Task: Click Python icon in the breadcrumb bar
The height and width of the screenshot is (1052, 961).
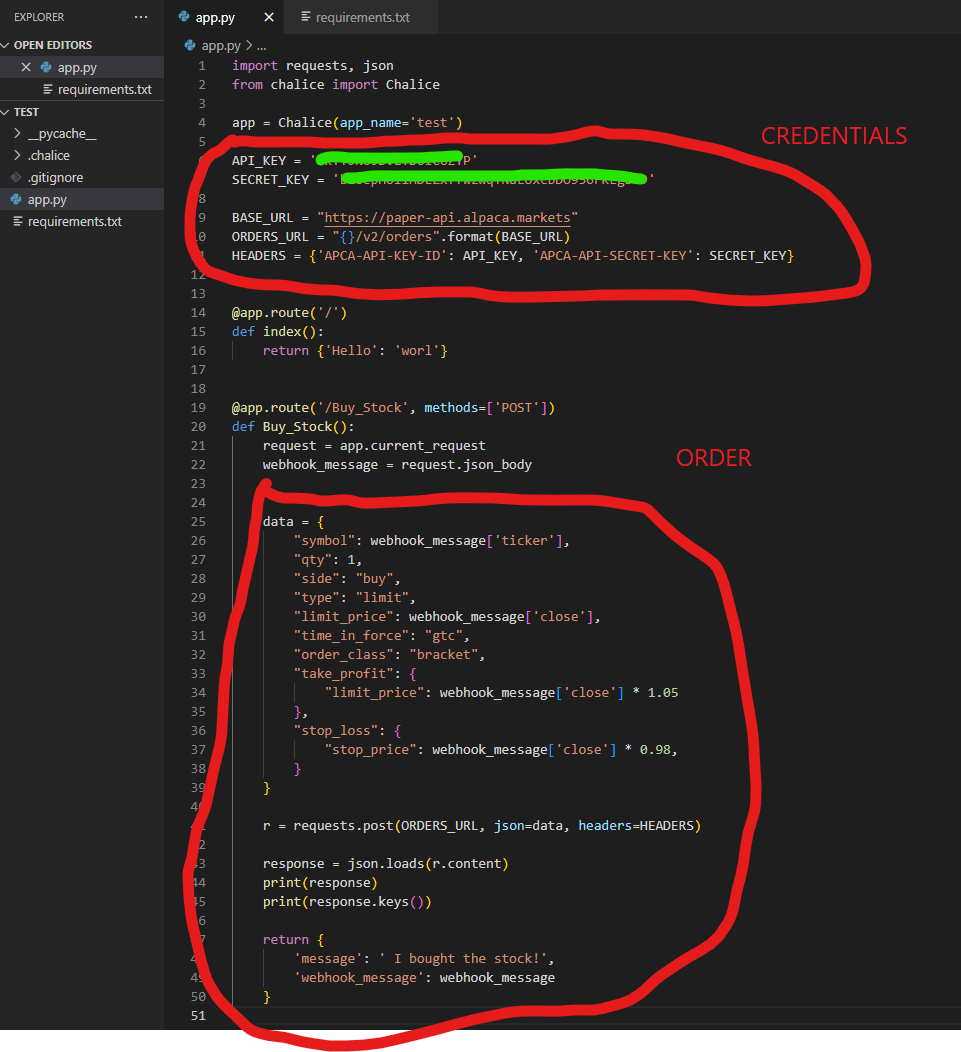Action: pyautogui.click(x=192, y=46)
